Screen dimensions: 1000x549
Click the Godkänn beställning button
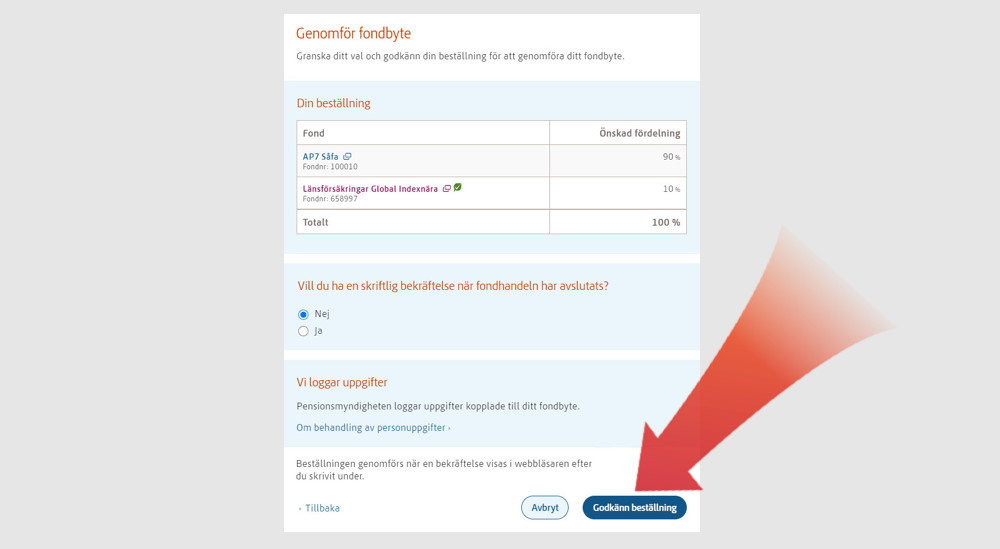[x=634, y=508]
